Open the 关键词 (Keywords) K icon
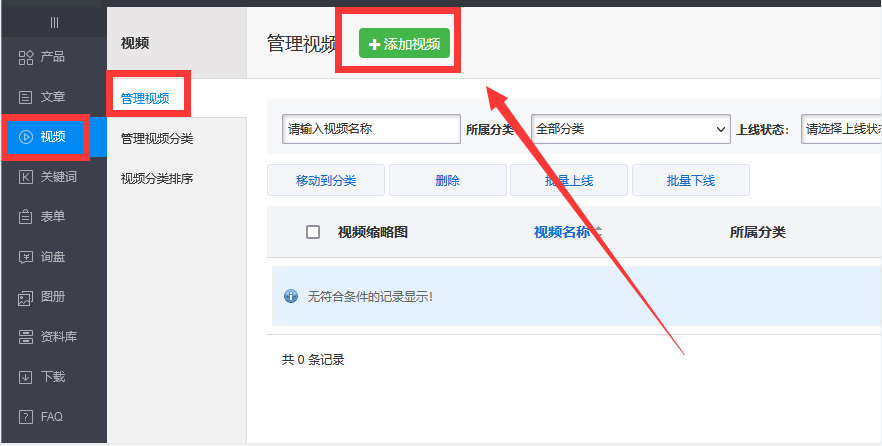Viewport: 882px width, 446px height. tap(26, 177)
